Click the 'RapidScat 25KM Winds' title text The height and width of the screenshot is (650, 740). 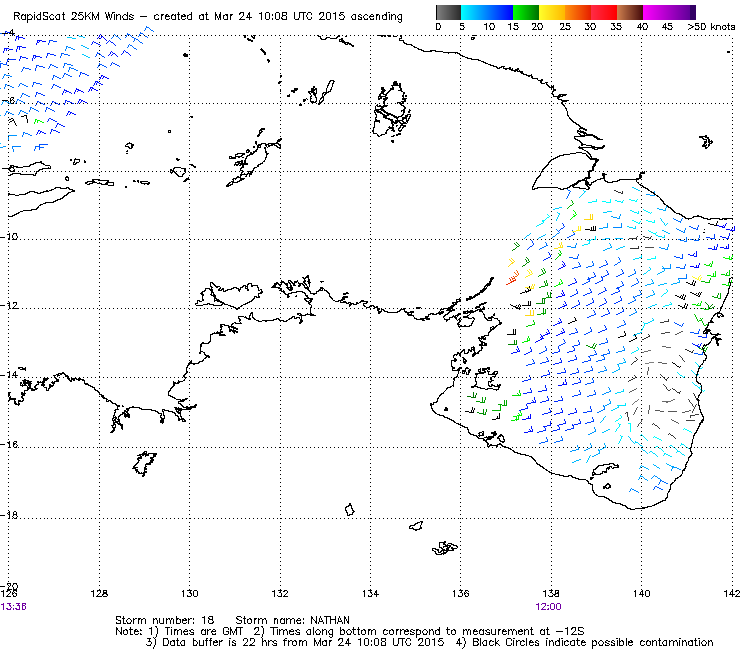click(x=74, y=17)
